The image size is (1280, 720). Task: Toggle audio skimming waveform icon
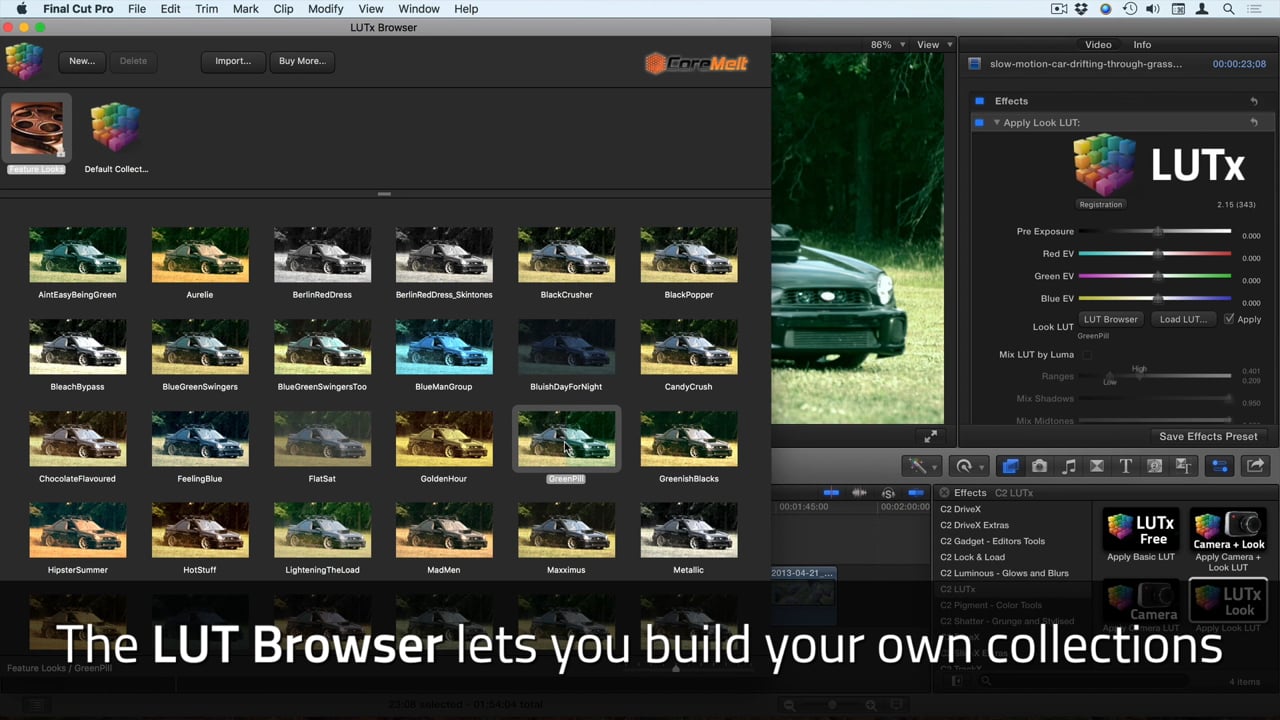[859, 493]
